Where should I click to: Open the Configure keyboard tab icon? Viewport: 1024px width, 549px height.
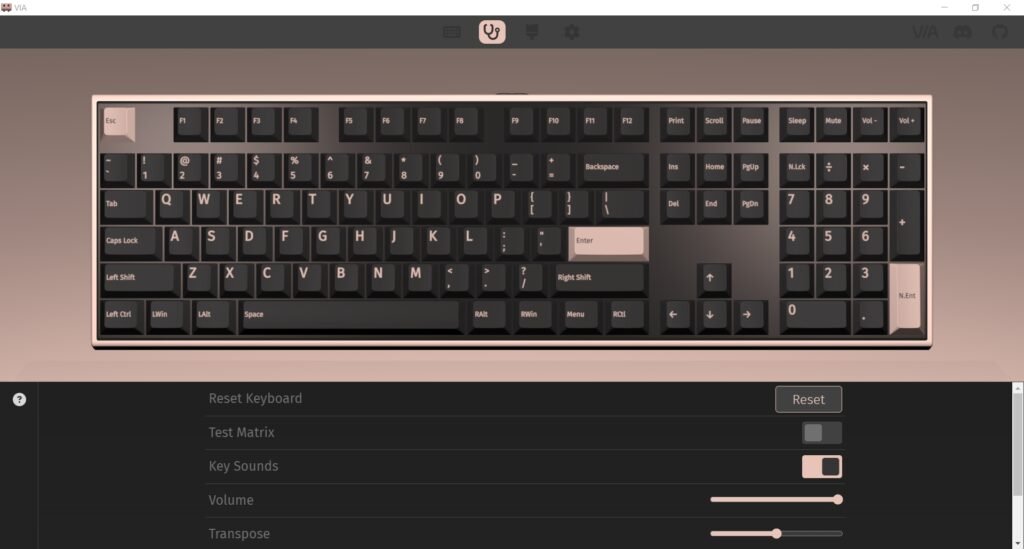coord(452,32)
